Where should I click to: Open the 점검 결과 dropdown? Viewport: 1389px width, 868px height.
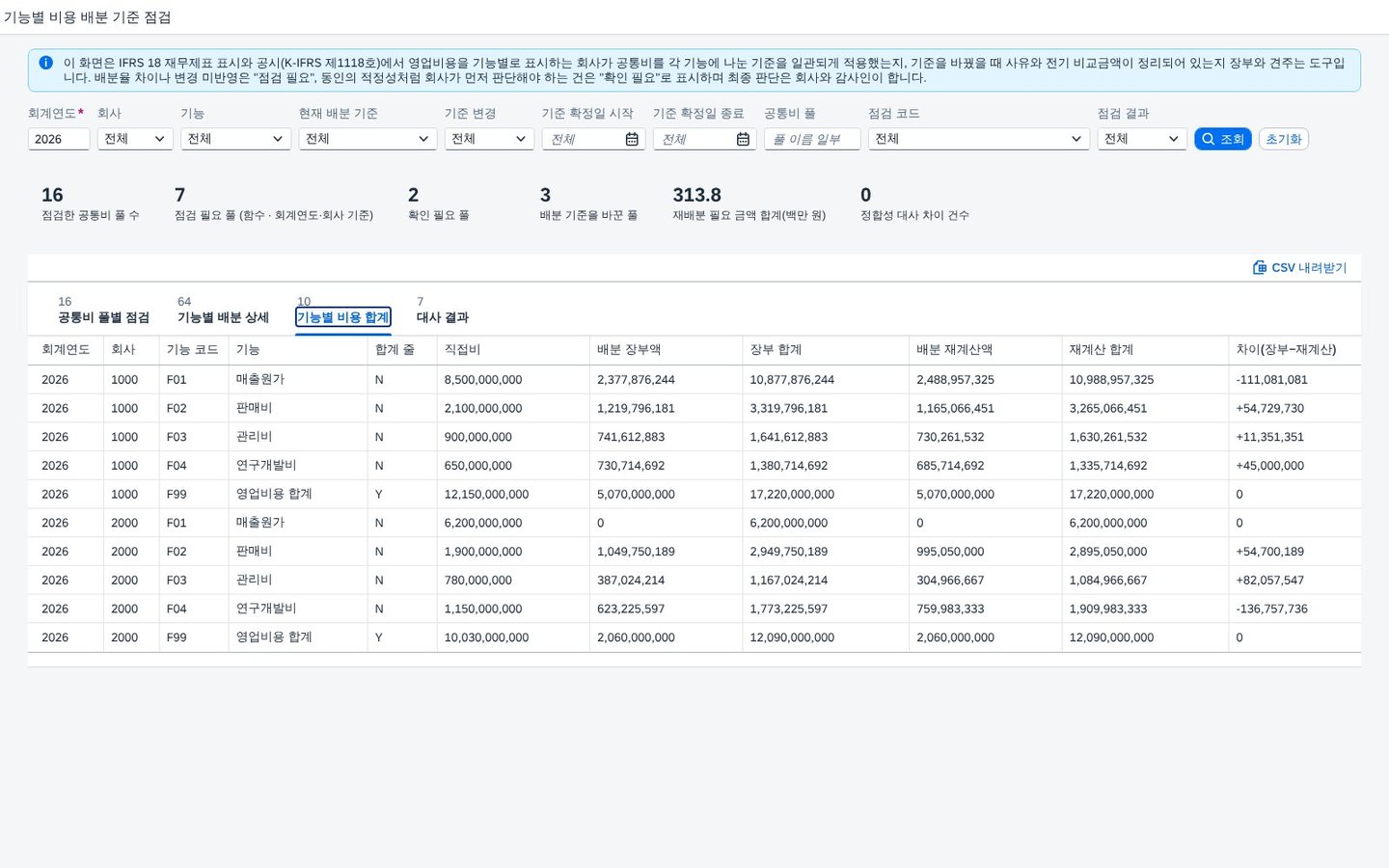pyautogui.click(x=1141, y=139)
